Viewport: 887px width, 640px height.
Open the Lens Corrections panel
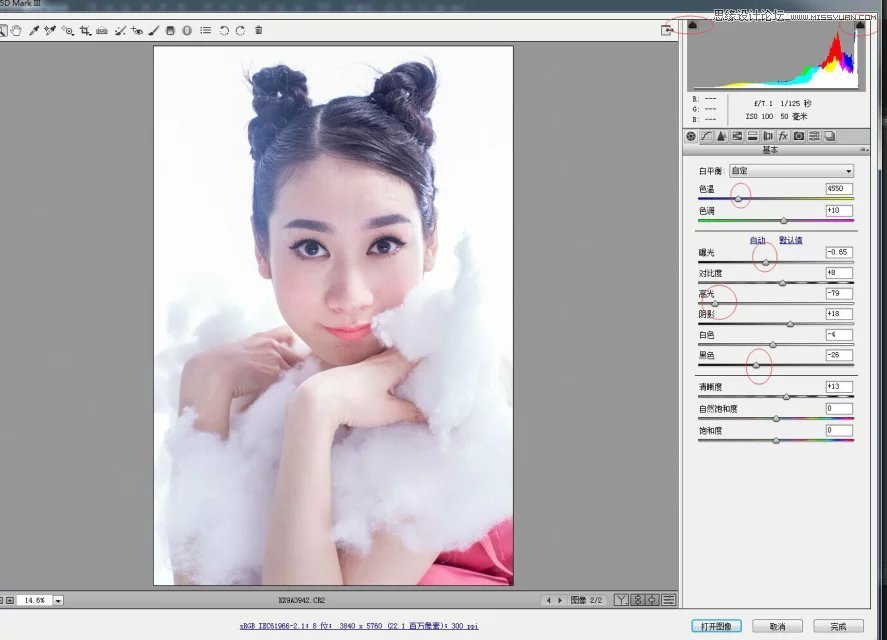(768, 136)
